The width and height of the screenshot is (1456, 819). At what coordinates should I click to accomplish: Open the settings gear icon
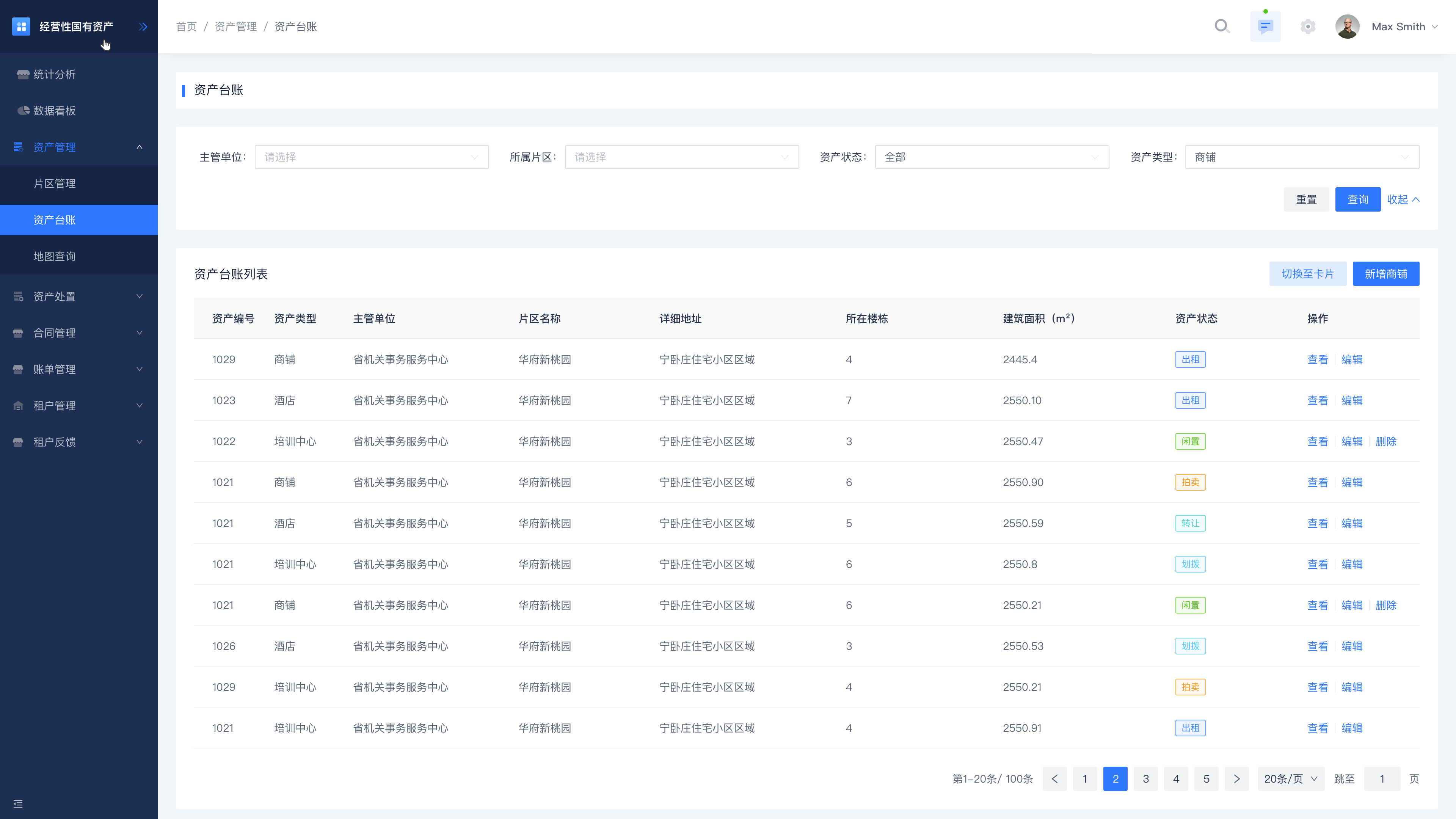(1307, 27)
